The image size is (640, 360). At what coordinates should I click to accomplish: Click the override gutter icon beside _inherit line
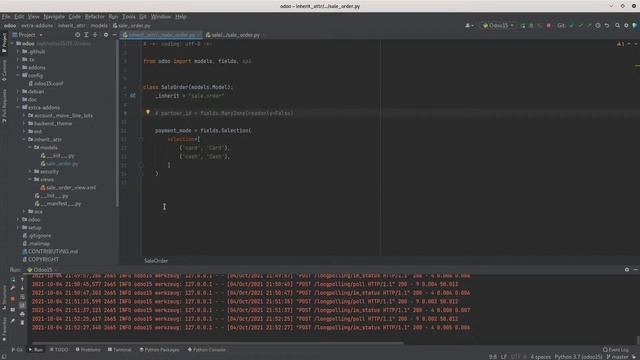tap(133, 96)
